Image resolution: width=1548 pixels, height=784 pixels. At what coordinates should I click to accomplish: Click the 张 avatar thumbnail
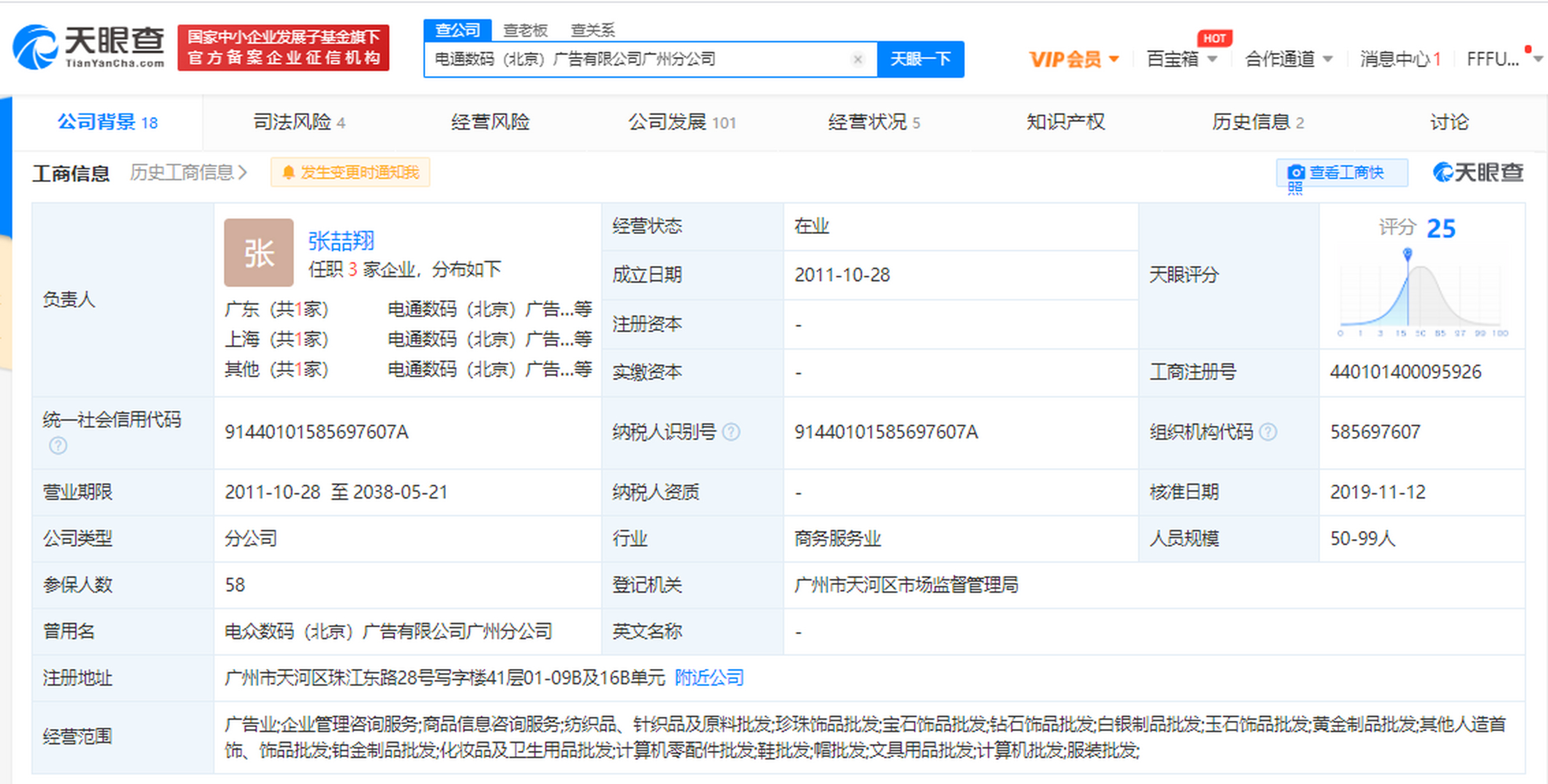pos(259,252)
